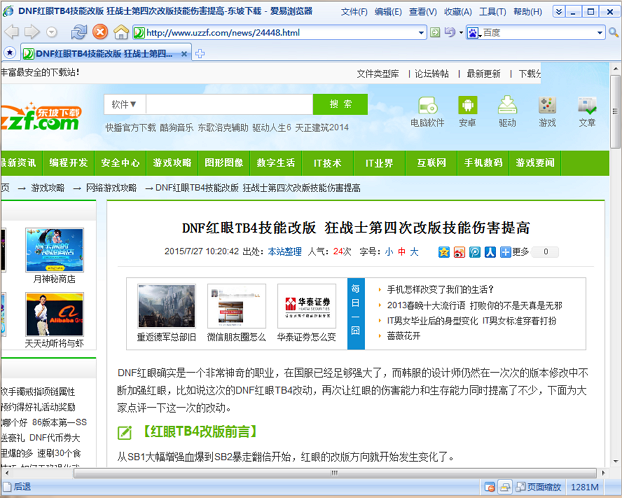Open the 游戏 icon
Viewport: 622px width, 498px height.
click(547, 112)
